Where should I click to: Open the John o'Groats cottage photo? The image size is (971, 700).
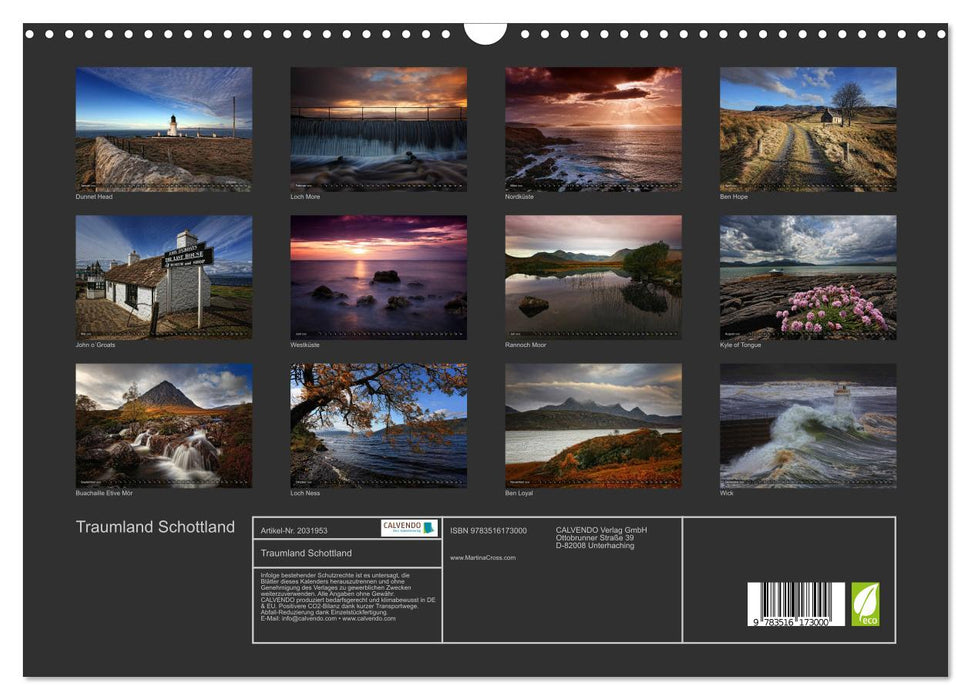(x=164, y=277)
